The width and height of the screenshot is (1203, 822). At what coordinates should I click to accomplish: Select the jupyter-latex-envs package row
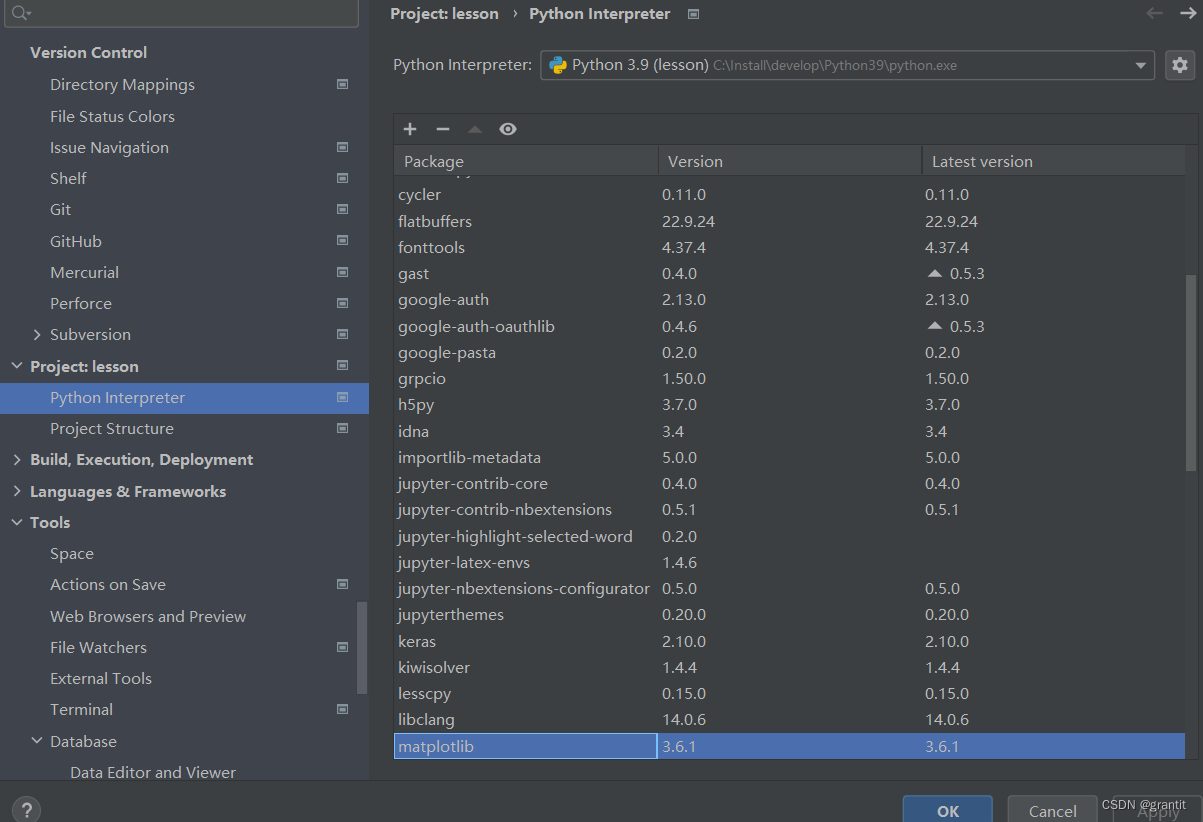pos(790,562)
